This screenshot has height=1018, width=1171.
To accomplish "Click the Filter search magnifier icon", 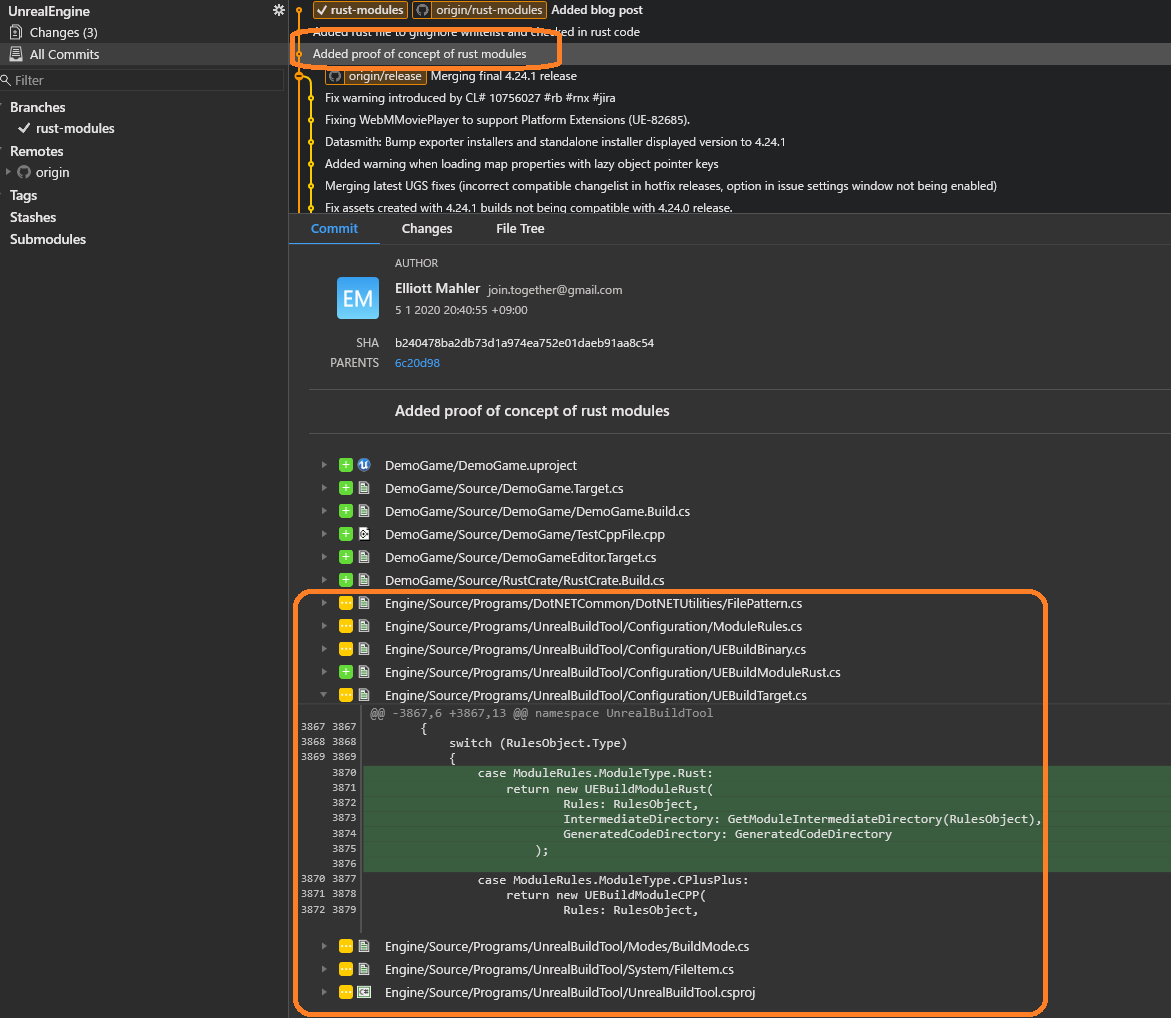I will pyautogui.click(x=6, y=80).
